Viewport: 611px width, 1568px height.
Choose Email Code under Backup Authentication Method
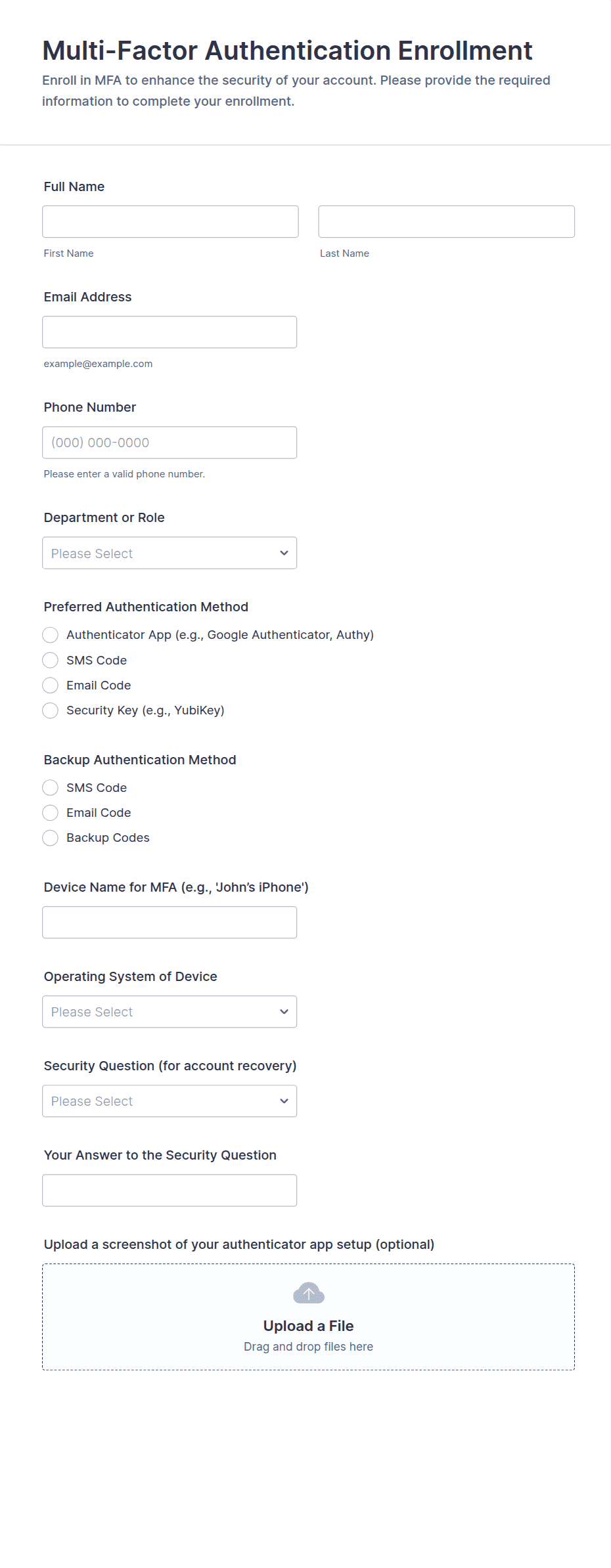[x=51, y=812]
